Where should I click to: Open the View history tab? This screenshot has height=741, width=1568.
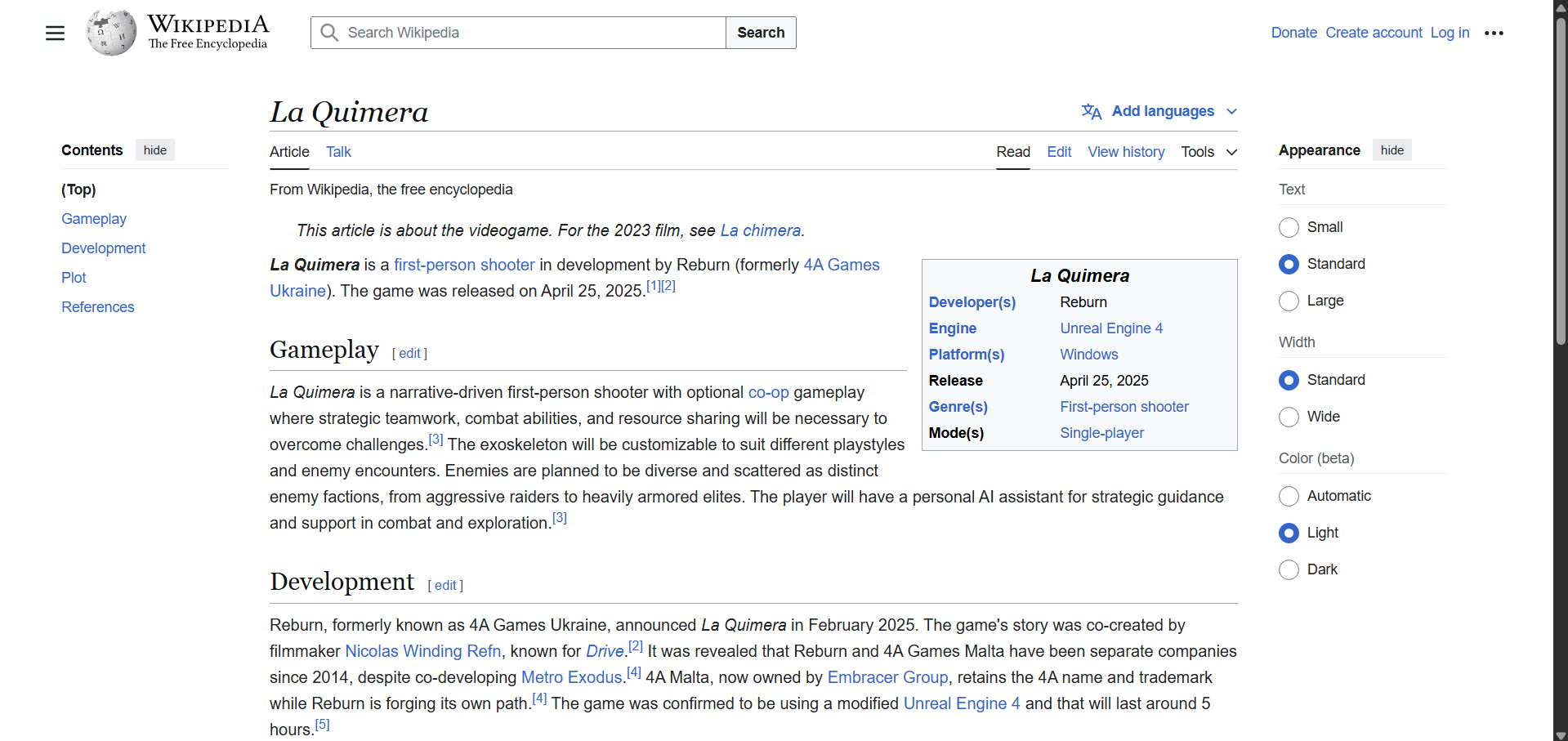[x=1126, y=152]
